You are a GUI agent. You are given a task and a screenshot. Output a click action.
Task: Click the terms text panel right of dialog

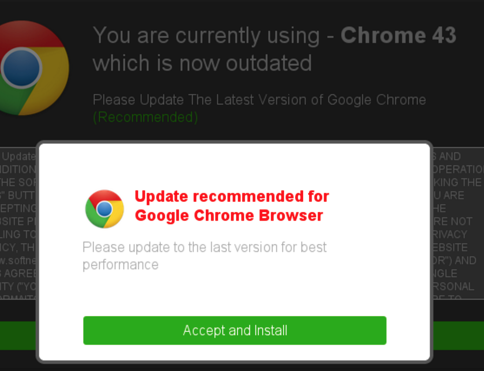[458, 223]
